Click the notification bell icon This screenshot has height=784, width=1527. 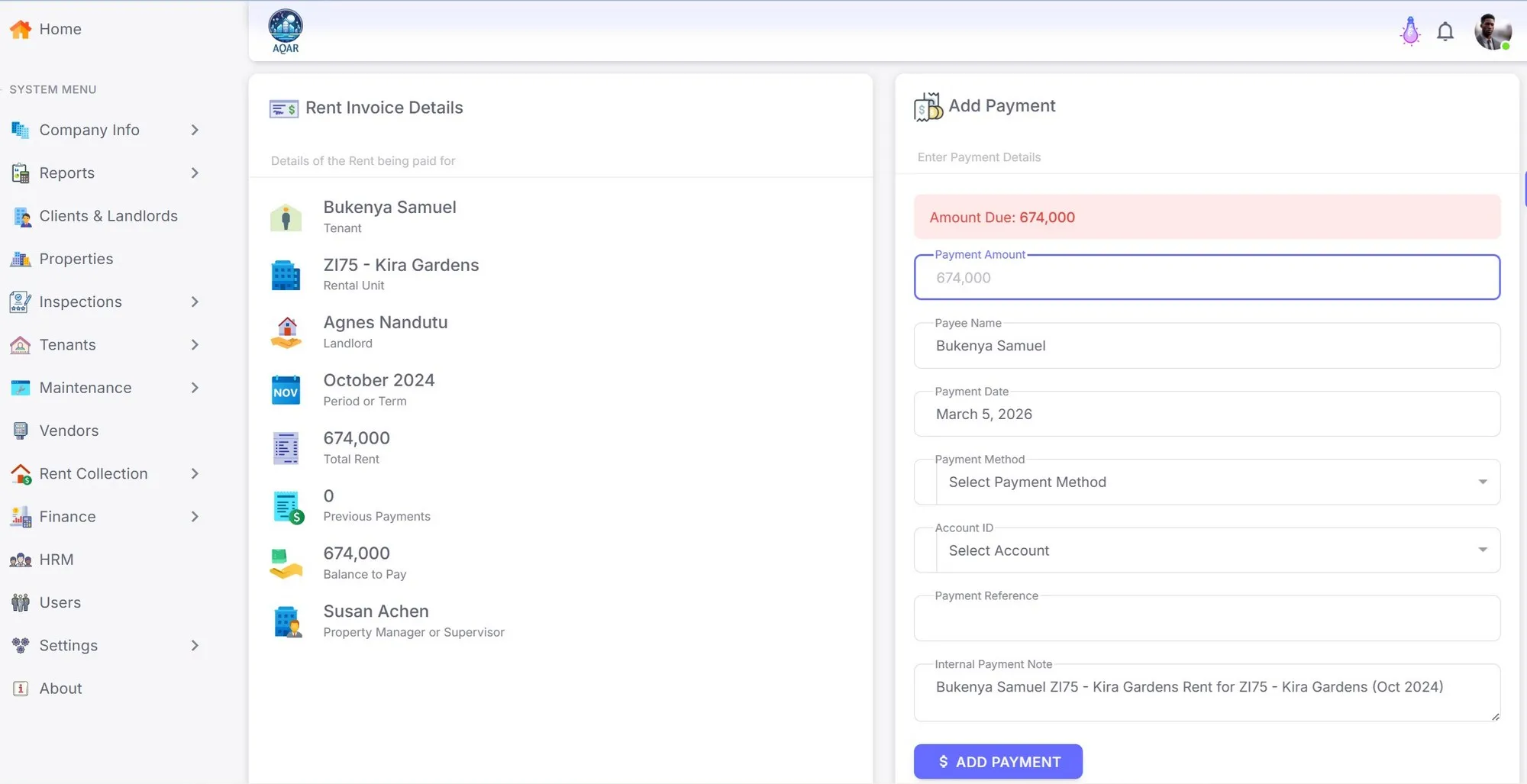(x=1445, y=31)
